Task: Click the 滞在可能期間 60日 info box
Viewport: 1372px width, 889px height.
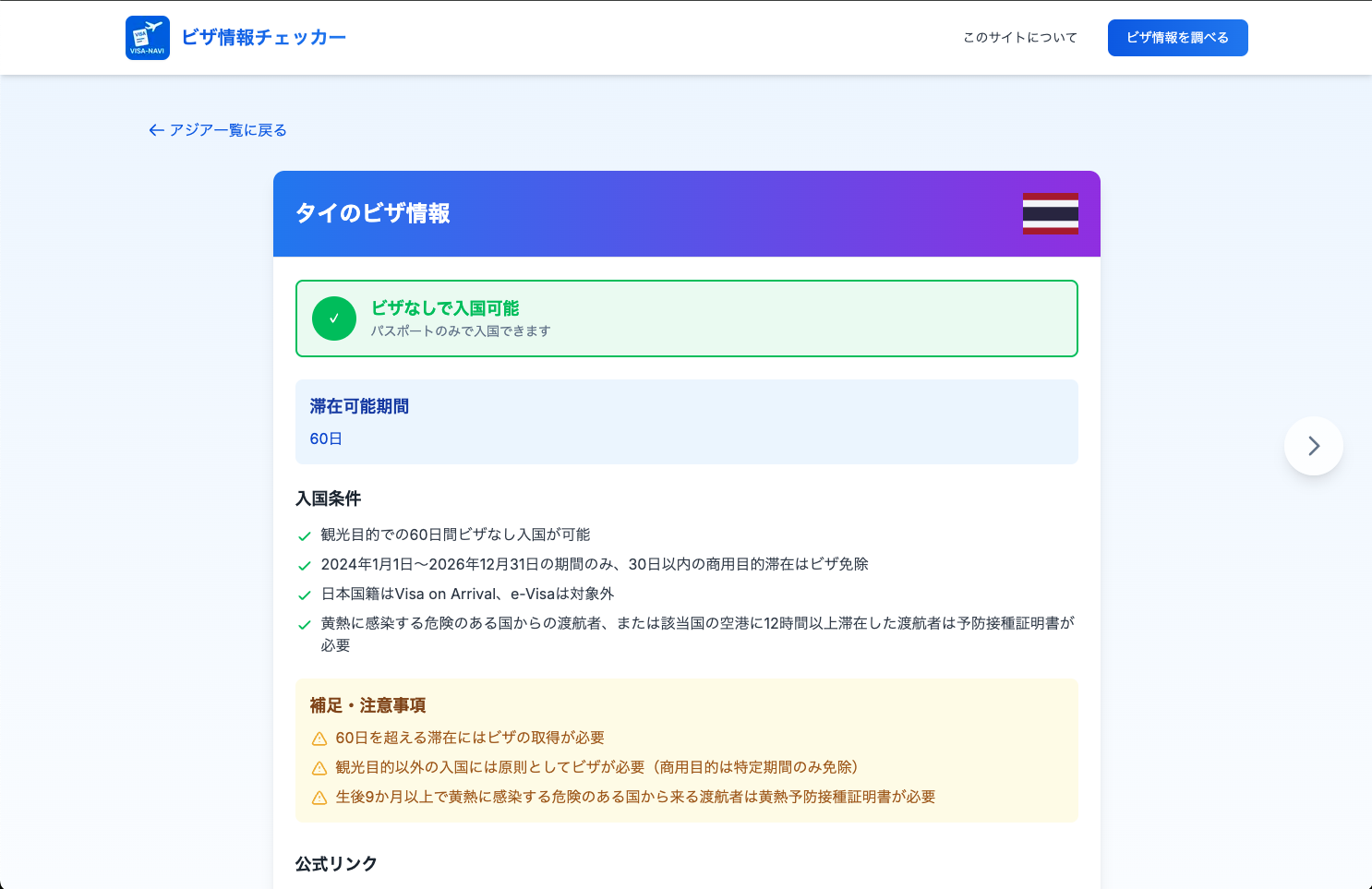Action: point(686,422)
